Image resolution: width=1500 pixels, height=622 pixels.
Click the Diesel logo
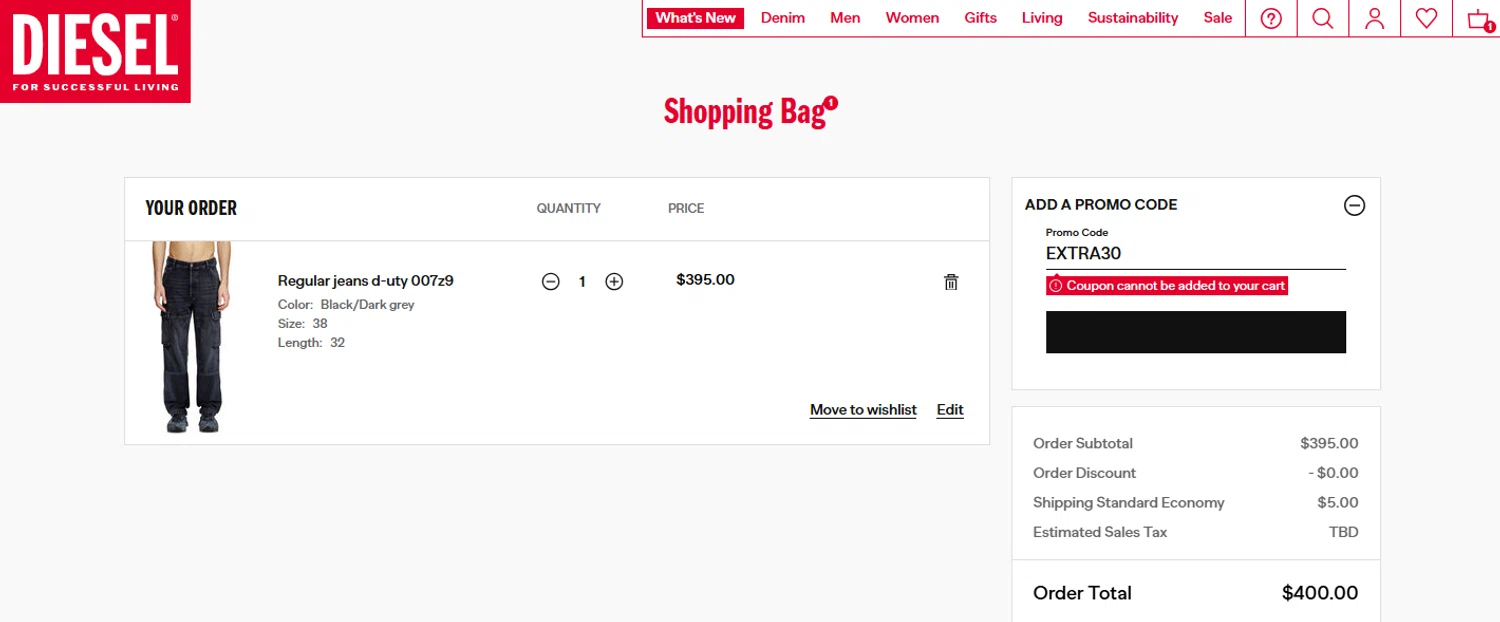pyautogui.click(x=95, y=51)
